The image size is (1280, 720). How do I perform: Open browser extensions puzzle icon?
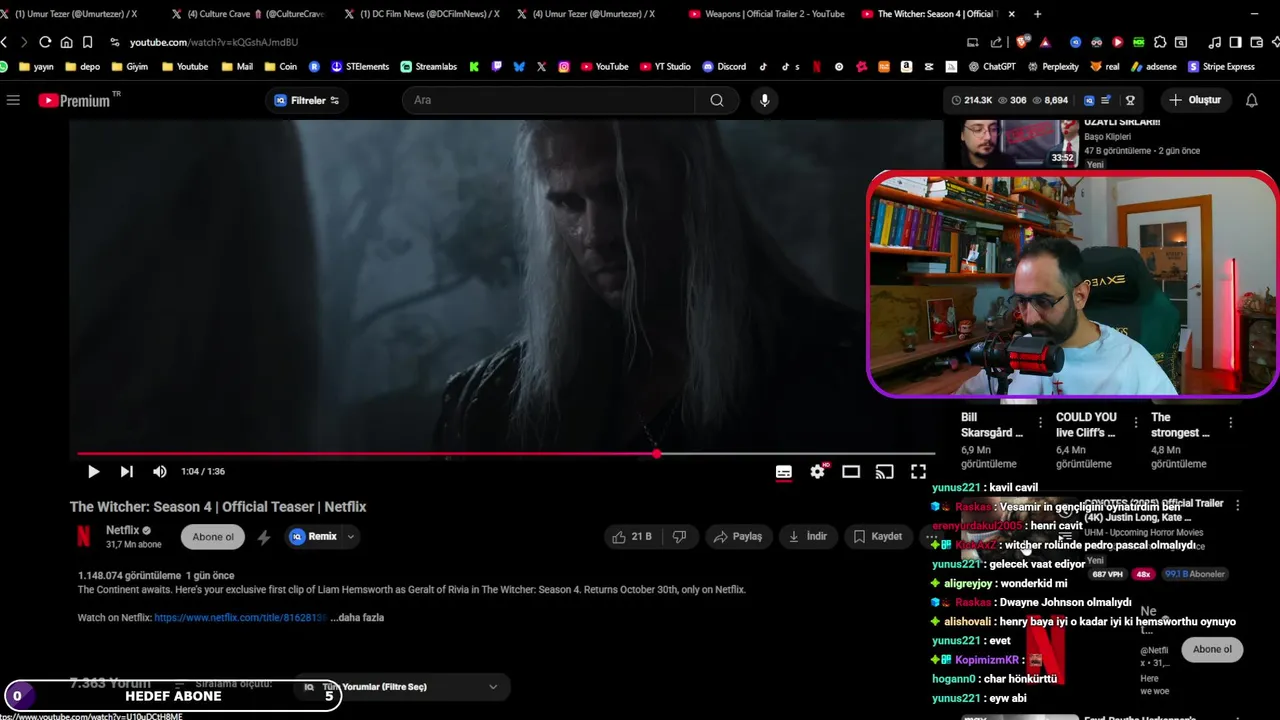[1160, 42]
